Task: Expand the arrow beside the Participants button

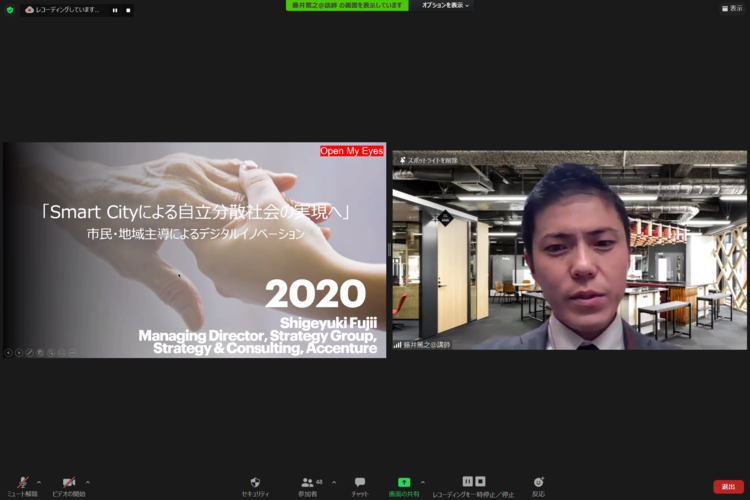Action: 334,482
